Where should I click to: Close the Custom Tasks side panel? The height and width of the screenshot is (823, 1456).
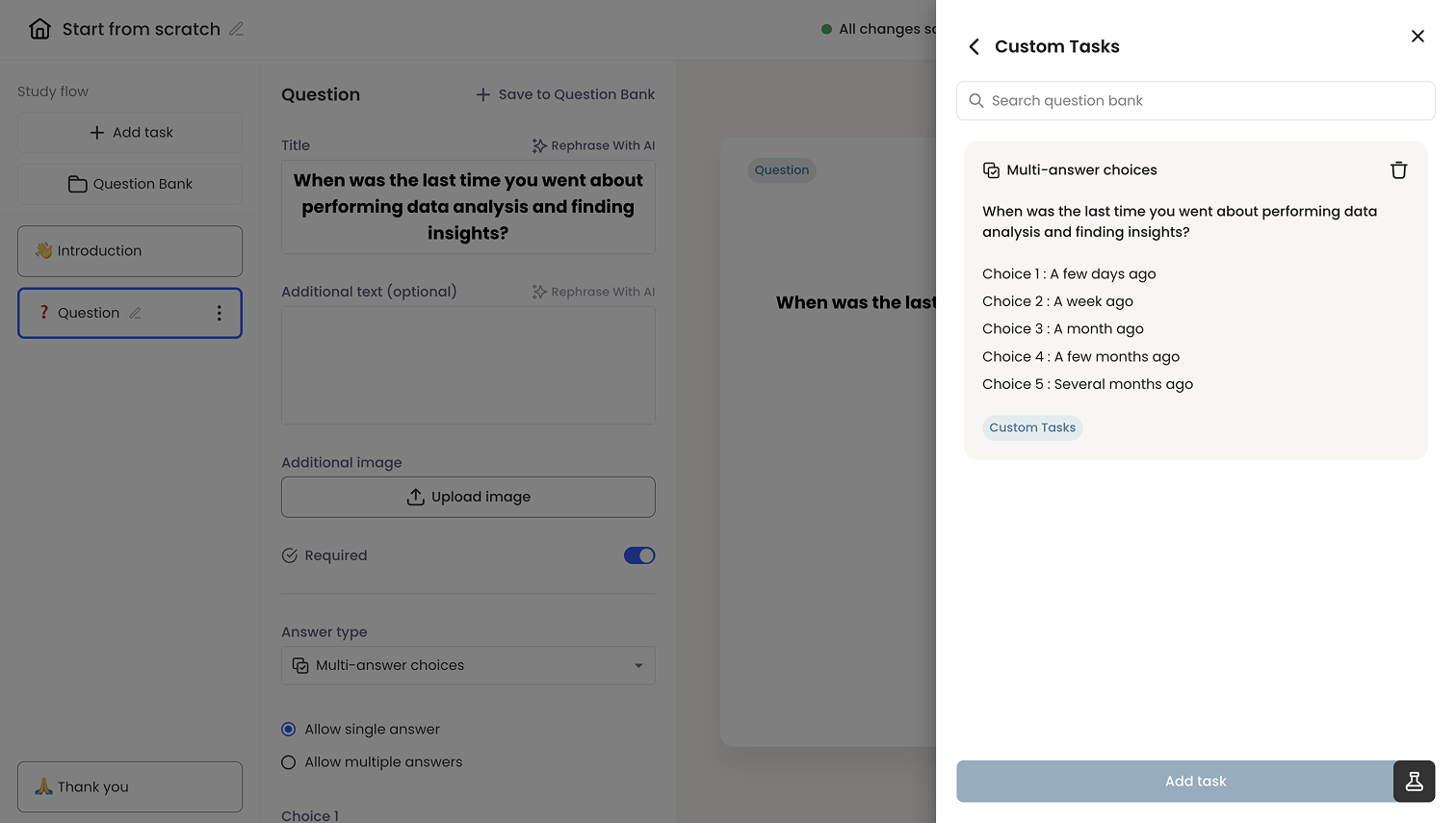pos(1417,36)
